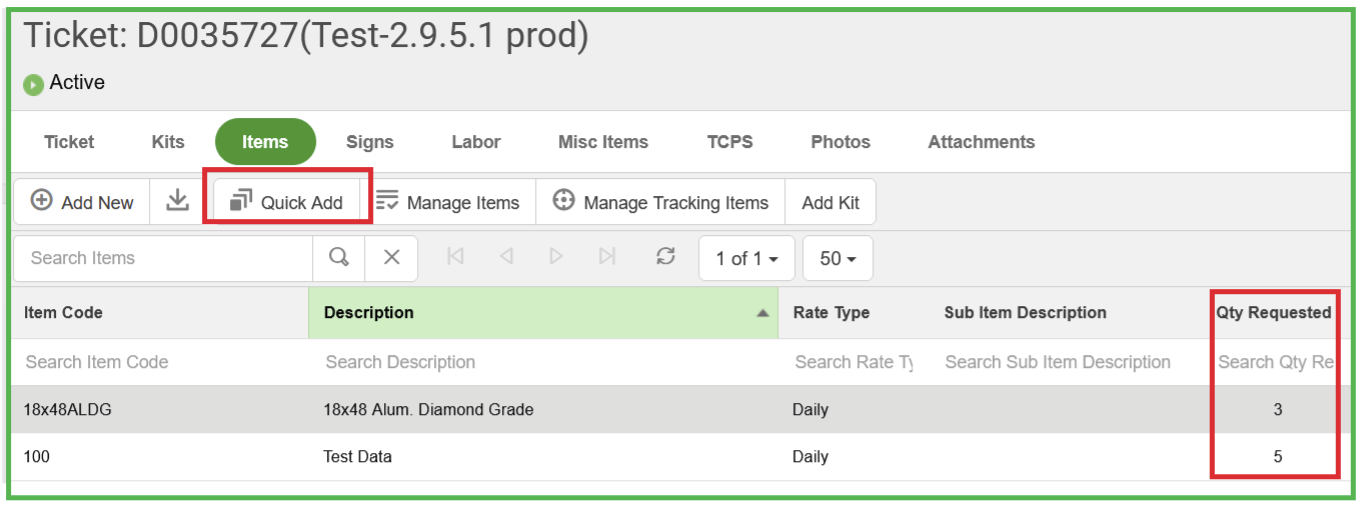Open the 50 page size dropdown
The width and height of the screenshot is (1360, 505).
point(838,258)
